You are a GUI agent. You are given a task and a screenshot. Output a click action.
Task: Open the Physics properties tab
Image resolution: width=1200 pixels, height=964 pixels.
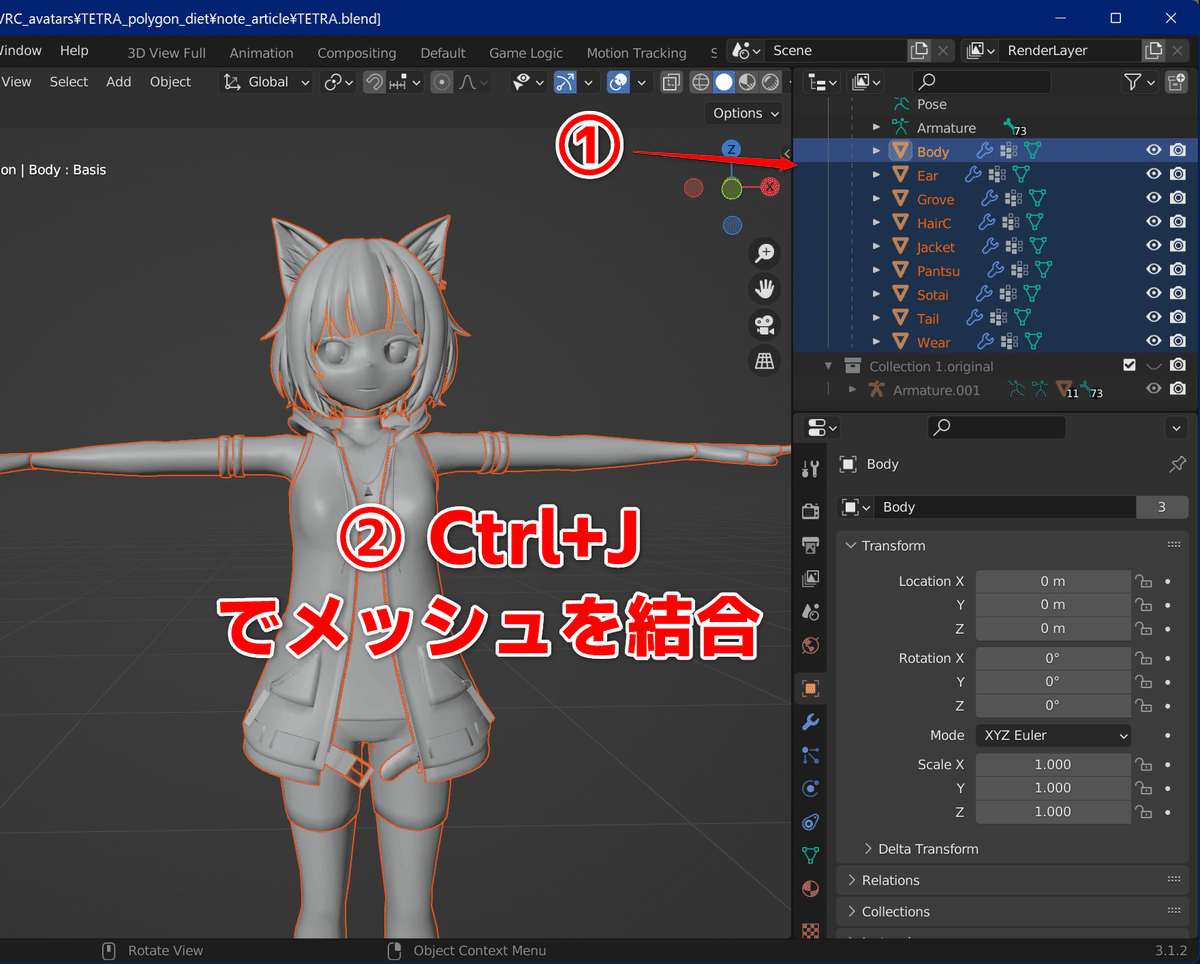(810, 789)
